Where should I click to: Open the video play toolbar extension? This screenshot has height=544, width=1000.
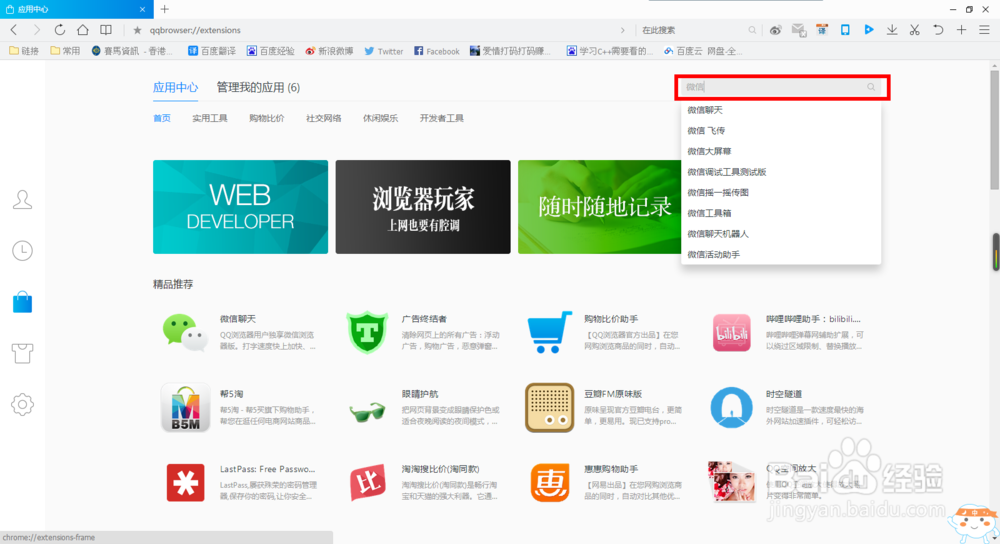pyautogui.click(x=869, y=30)
